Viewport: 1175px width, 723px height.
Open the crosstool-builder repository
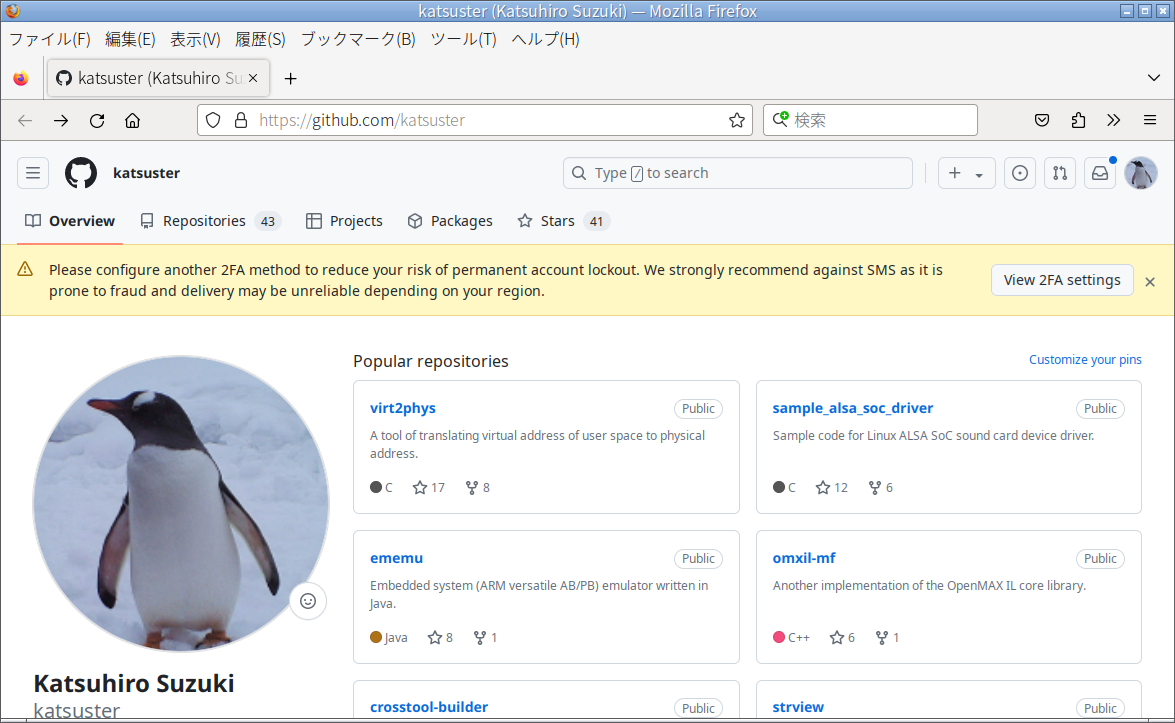click(429, 707)
